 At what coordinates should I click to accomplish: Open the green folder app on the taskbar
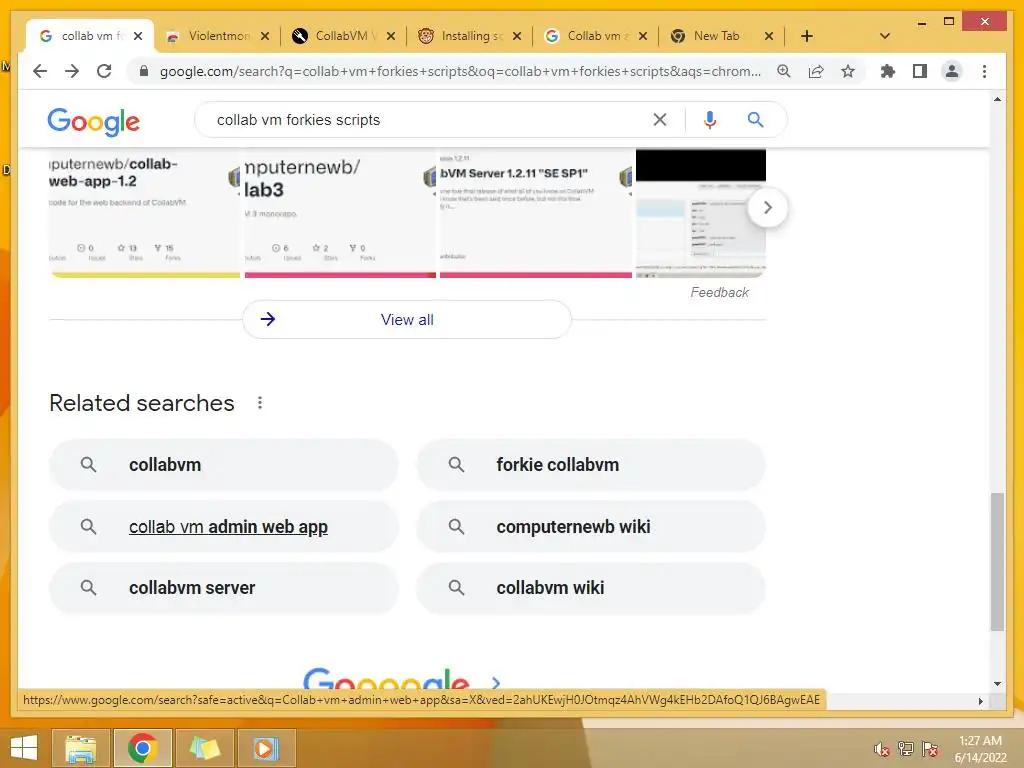click(x=204, y=748)
